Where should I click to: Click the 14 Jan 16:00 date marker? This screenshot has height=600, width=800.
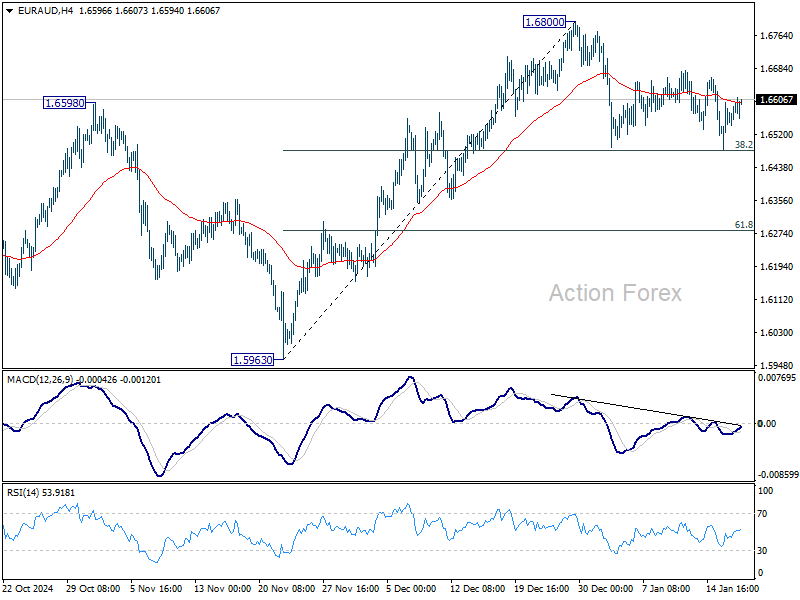tap(731, 588)
